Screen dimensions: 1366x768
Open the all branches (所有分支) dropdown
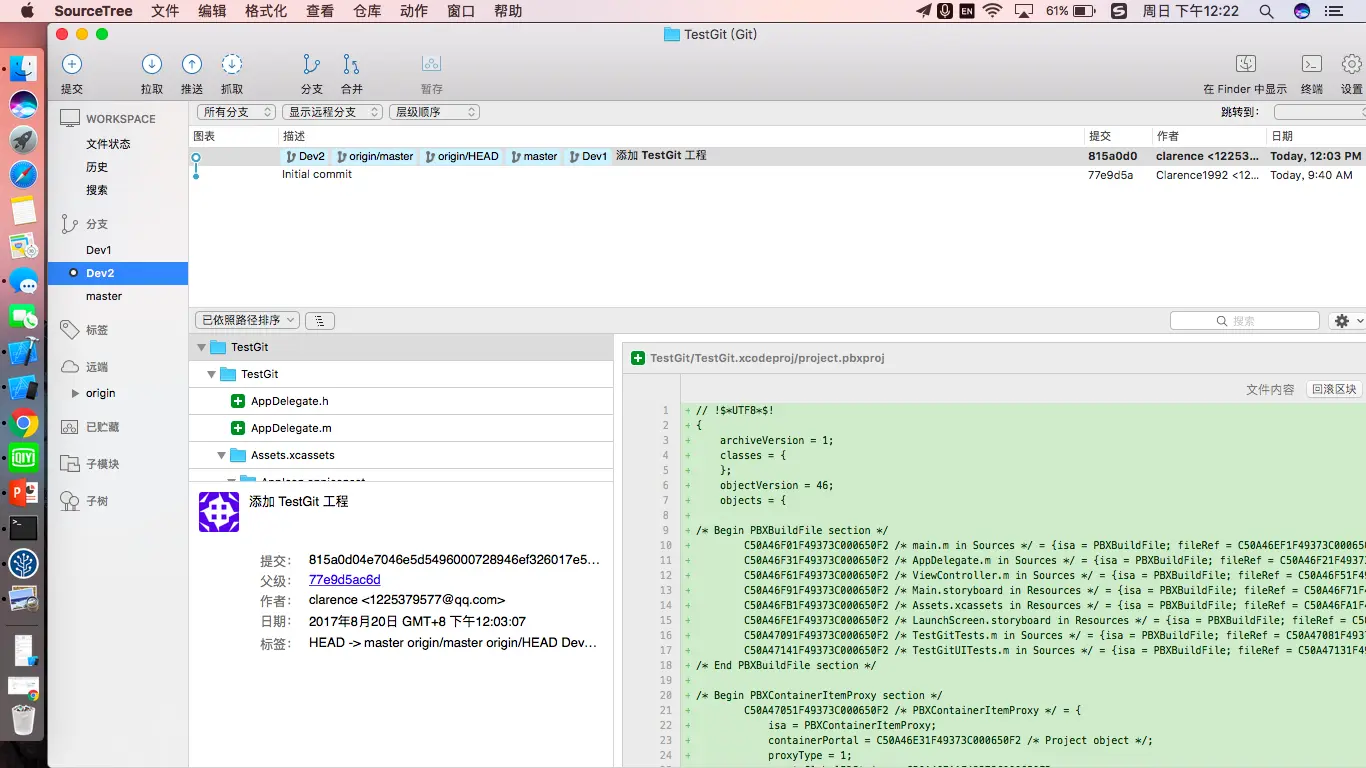[x=236, y=112]
